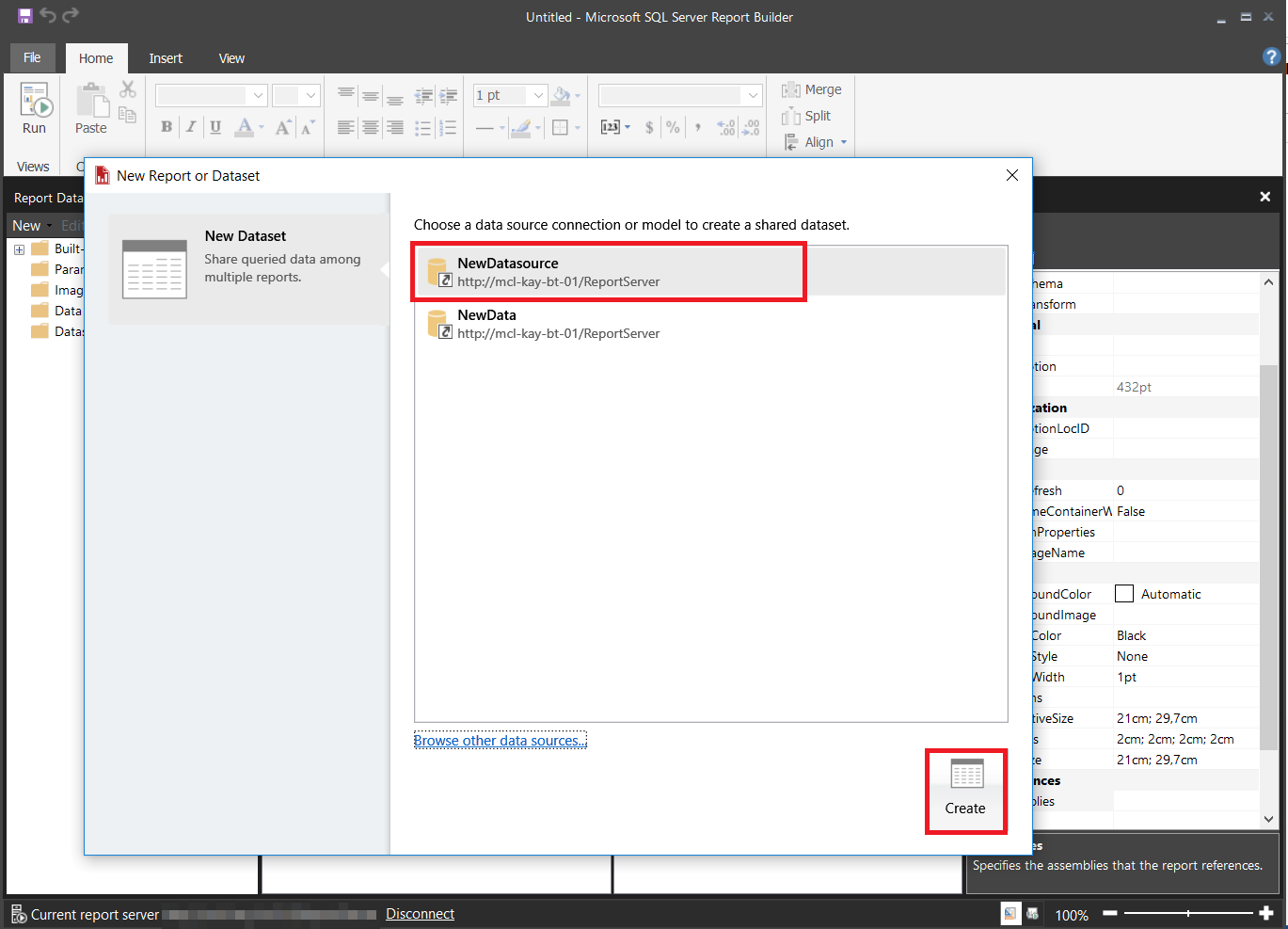Toggle Italic formatting

[x=191, y=127]
